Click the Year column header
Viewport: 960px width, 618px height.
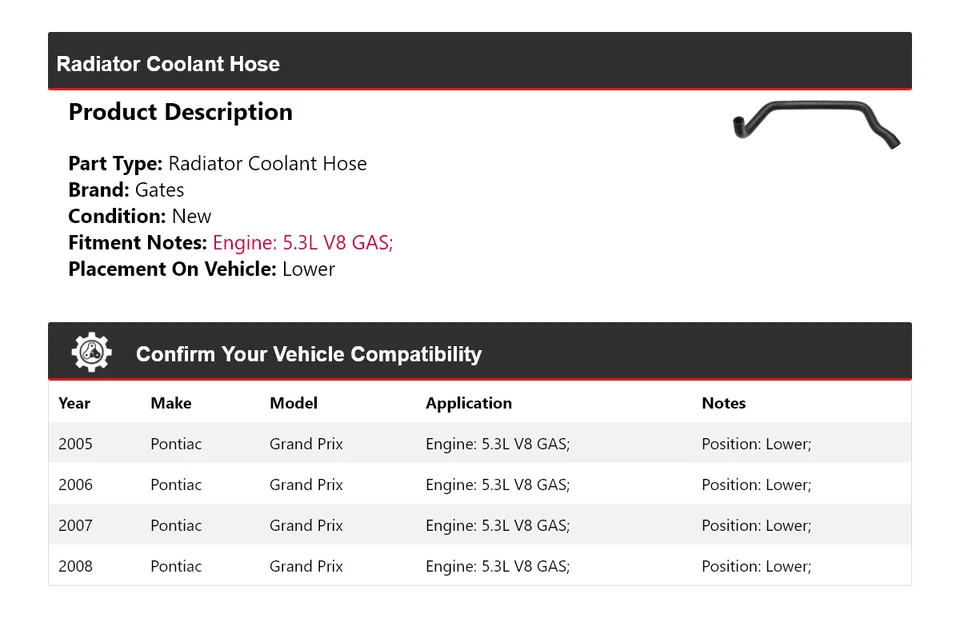[74, 403]
